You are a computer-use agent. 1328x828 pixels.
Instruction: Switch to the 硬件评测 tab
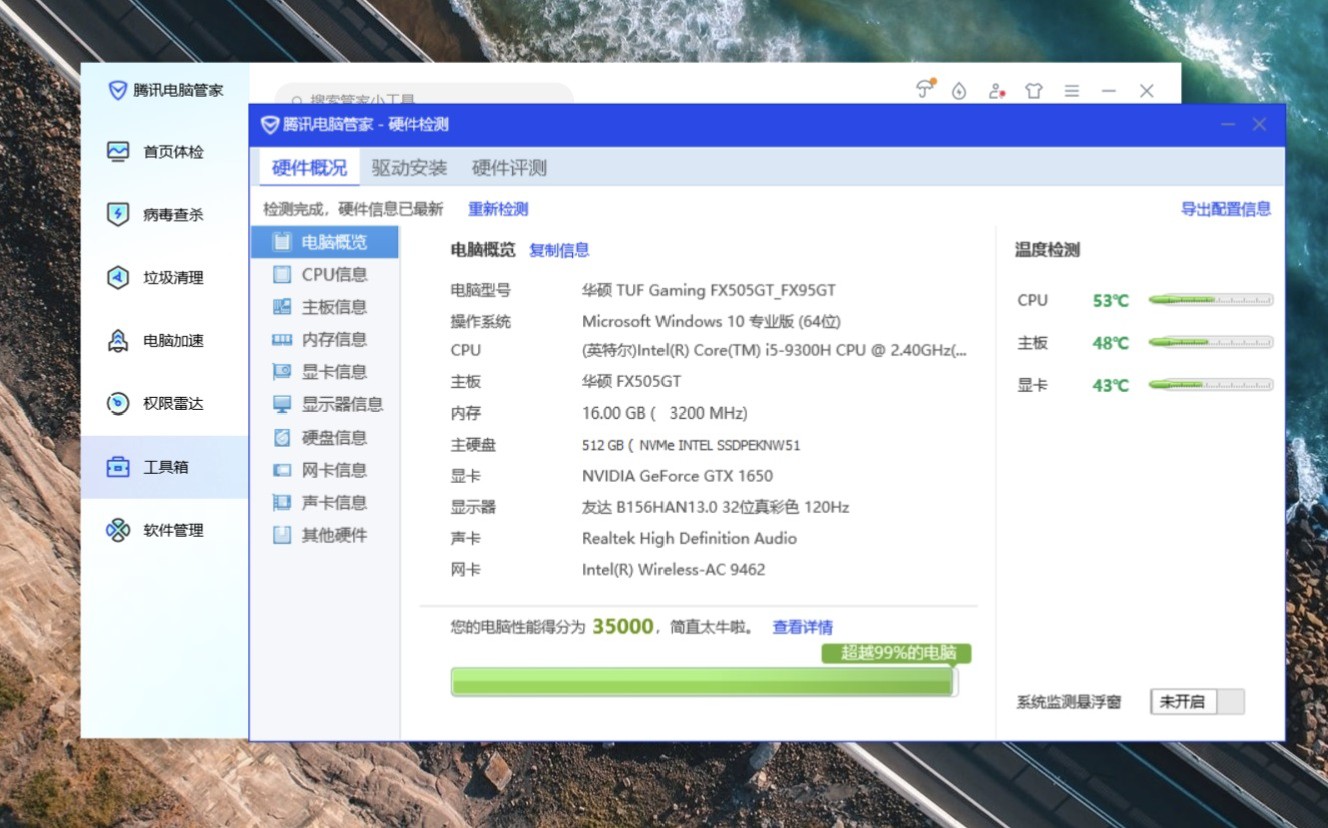pos(509,168)
